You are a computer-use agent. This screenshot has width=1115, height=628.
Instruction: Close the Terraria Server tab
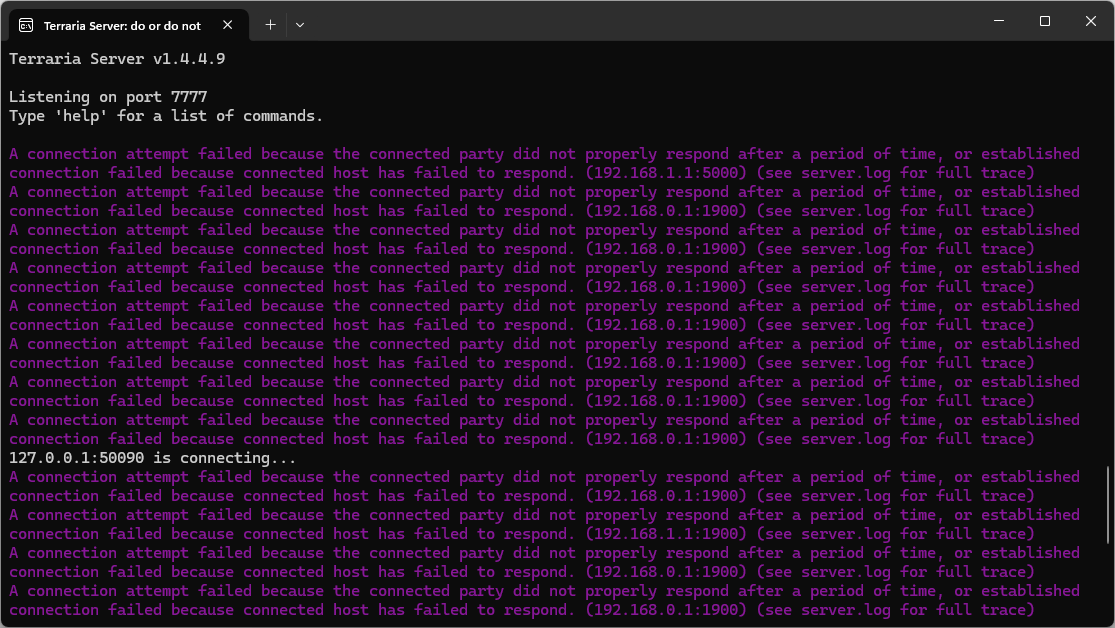click(228, 25)
